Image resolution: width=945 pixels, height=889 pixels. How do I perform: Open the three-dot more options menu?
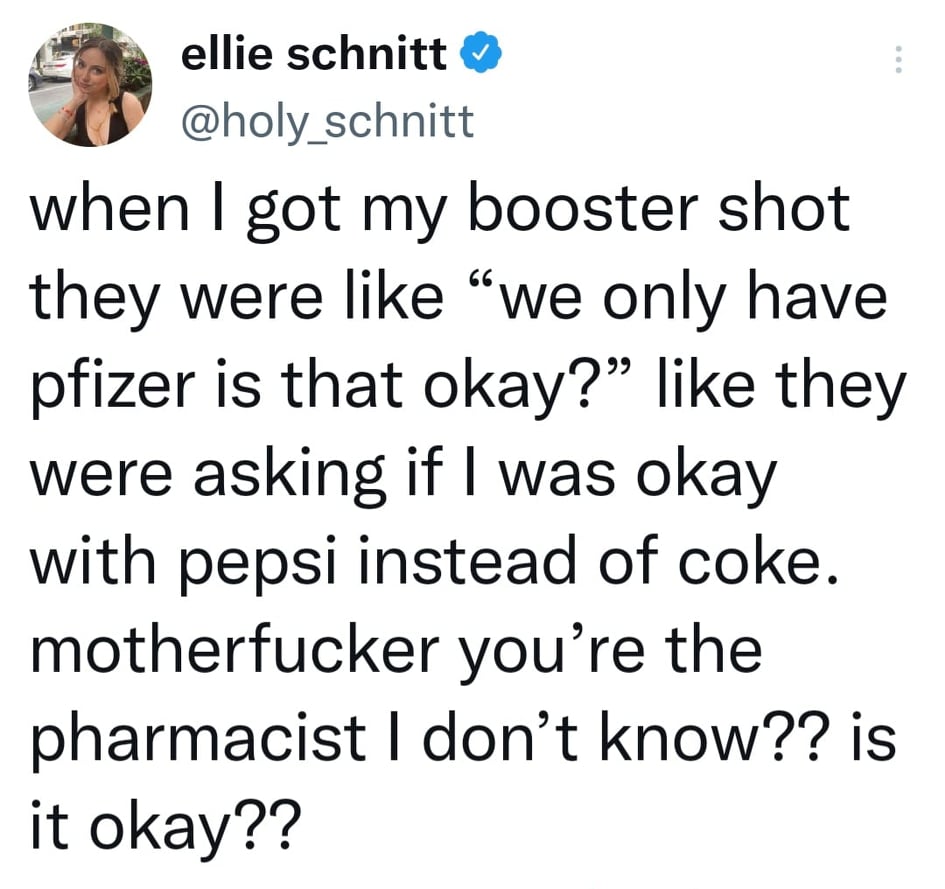click(897, 62)
